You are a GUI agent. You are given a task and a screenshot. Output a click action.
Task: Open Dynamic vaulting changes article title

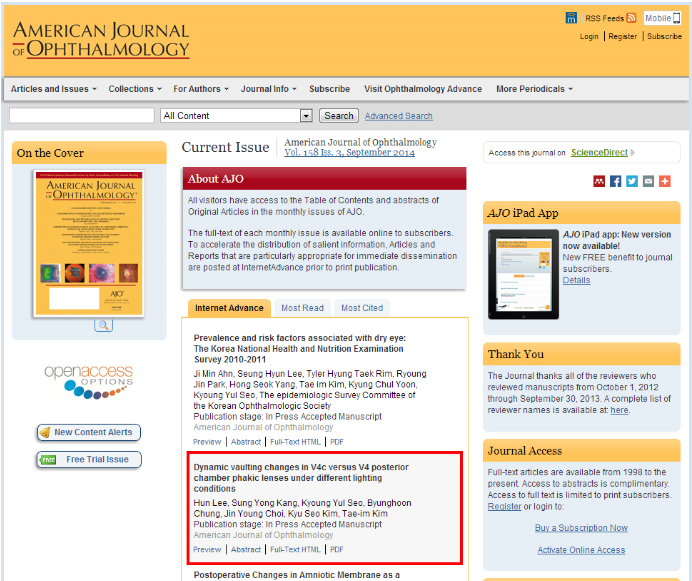tap(301, 478)
